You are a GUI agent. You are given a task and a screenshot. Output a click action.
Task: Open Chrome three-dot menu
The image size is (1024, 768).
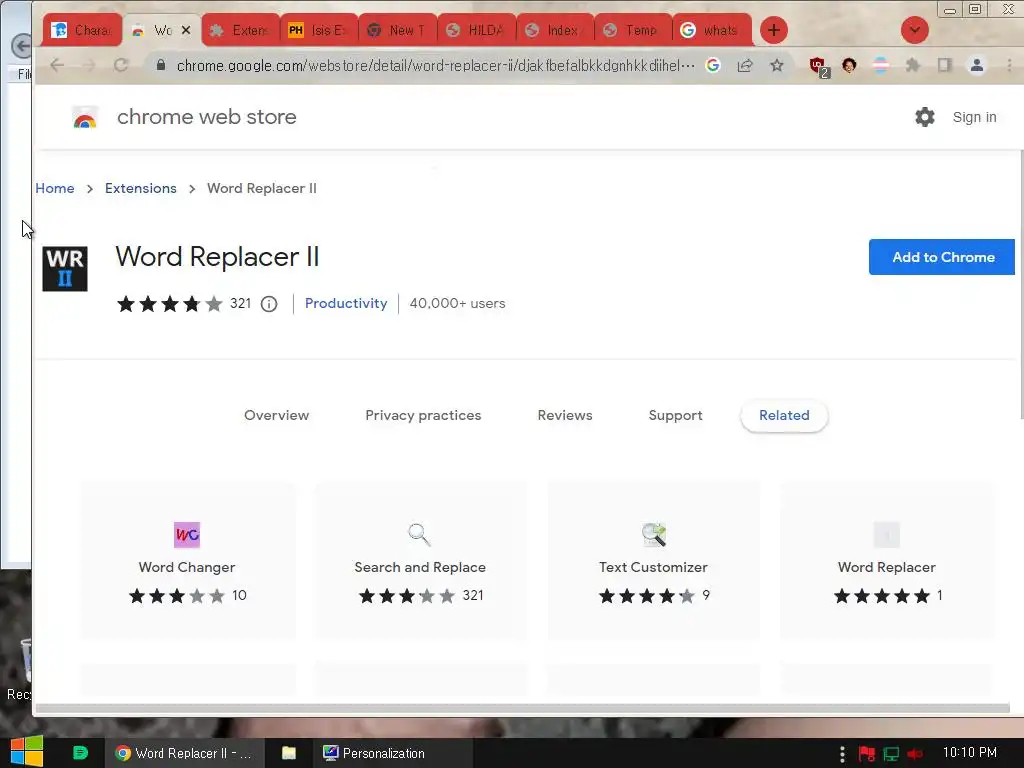[x=1009, y=65]
